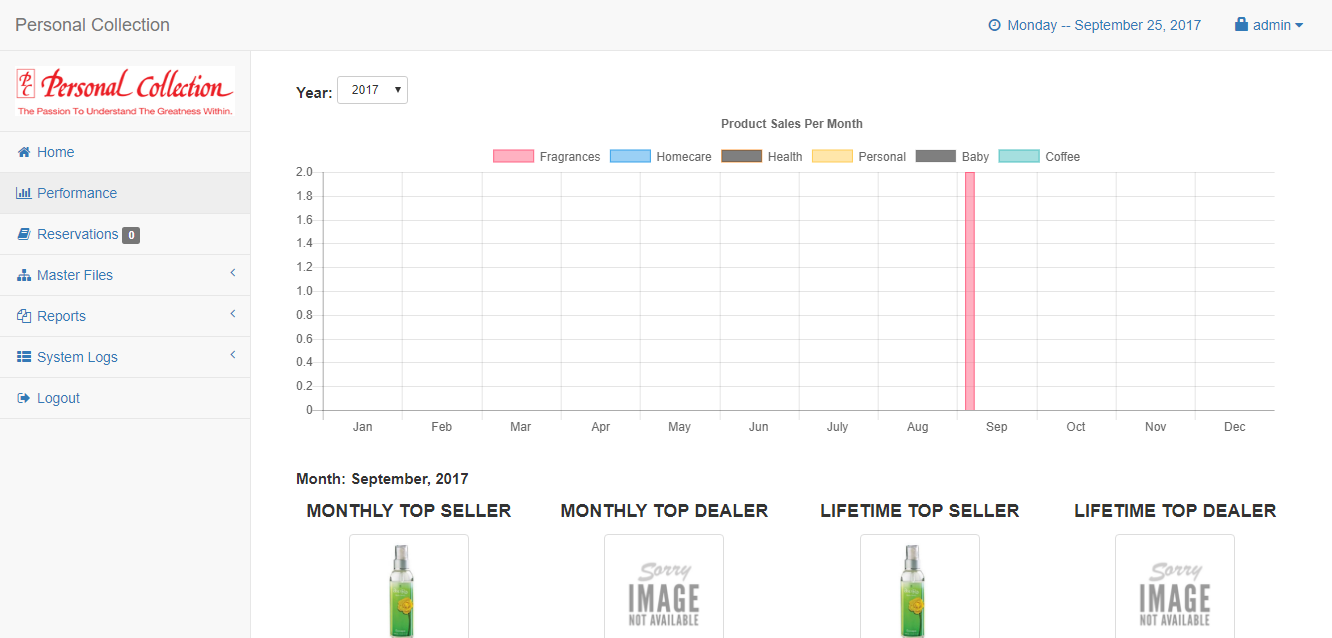This screenshot has width=1332, height=638.
Task: Click the Reservations count badge
Action: click(131, 235)
